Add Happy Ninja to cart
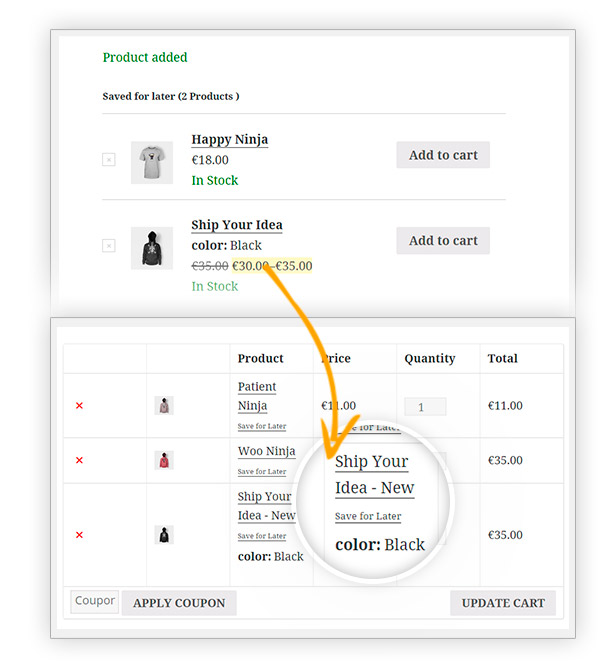The height and width of the screenshot is (668, 600). 443,155
